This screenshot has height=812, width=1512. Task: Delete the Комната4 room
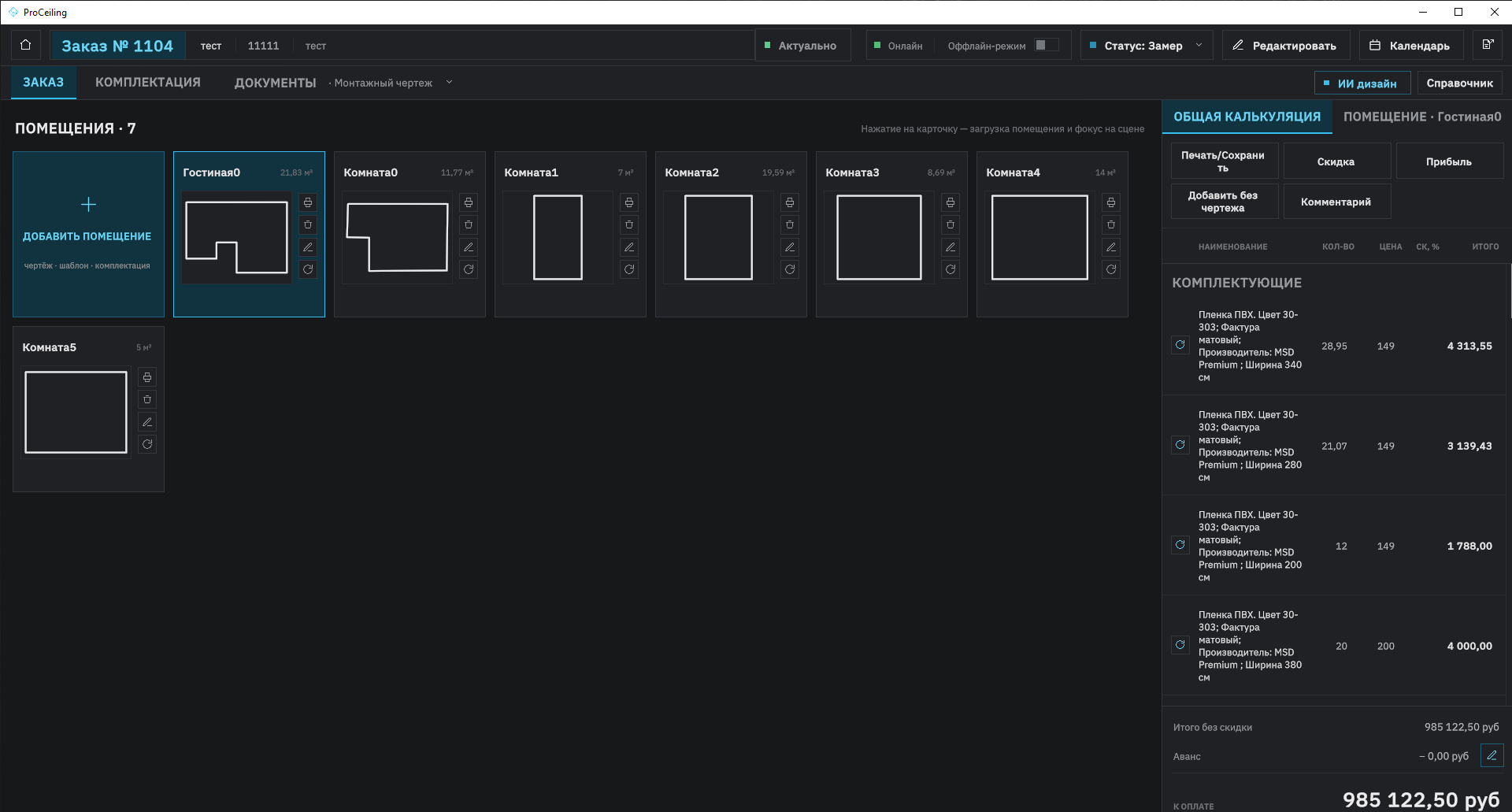[x=1111, y=224]
